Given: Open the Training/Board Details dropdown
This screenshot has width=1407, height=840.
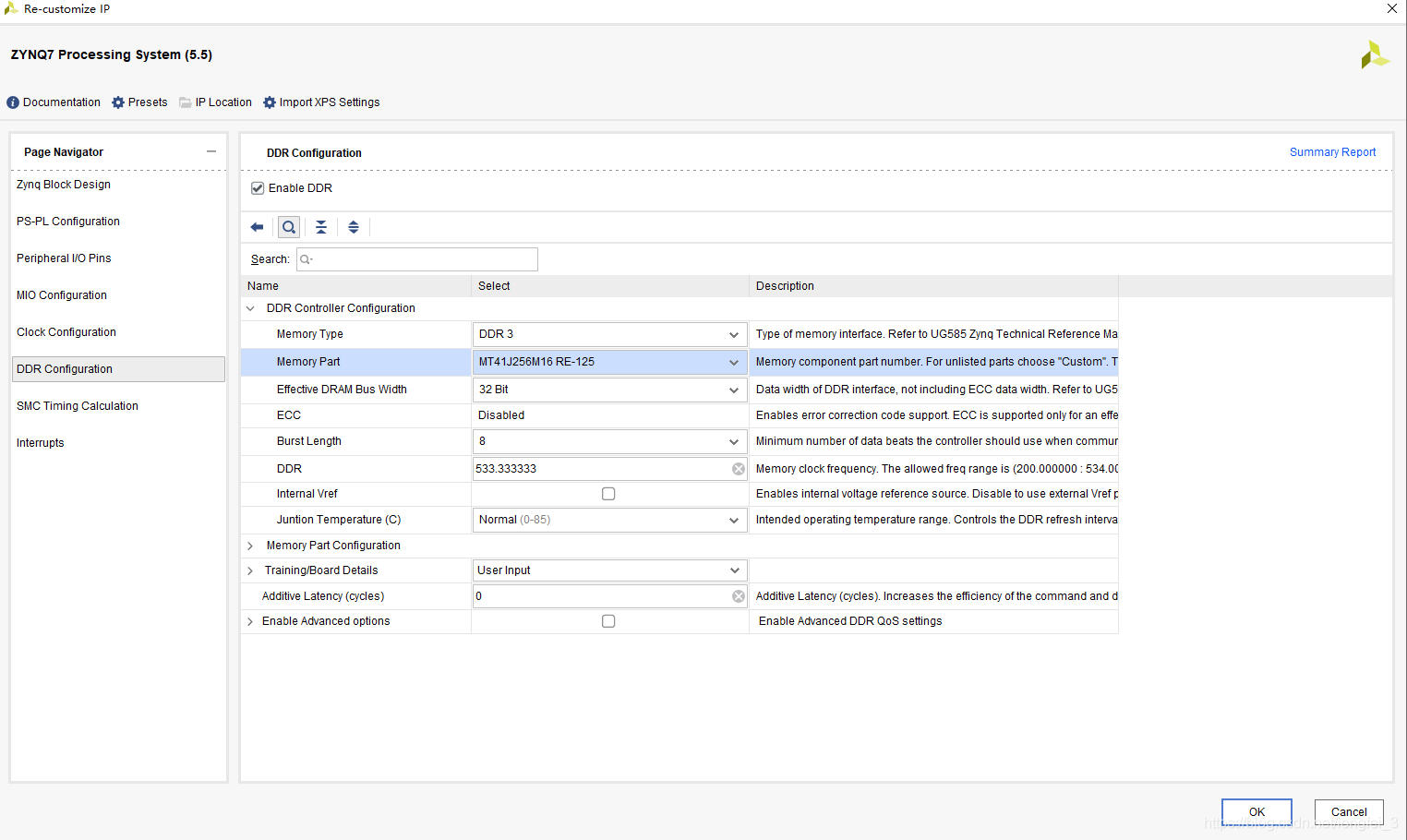Looking at the screenshot, I should [x=609, y=570].
